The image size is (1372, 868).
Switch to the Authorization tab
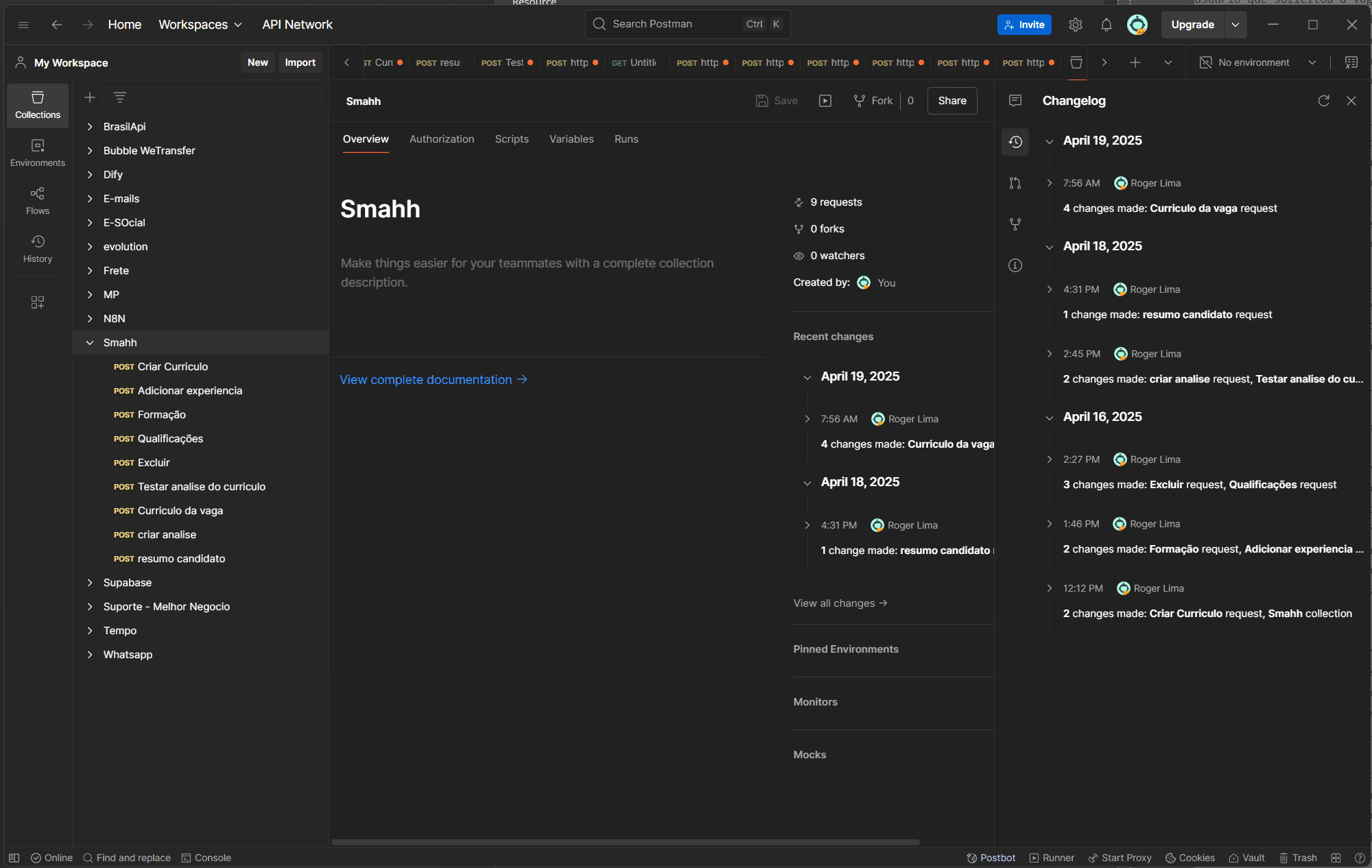[442, 139]
